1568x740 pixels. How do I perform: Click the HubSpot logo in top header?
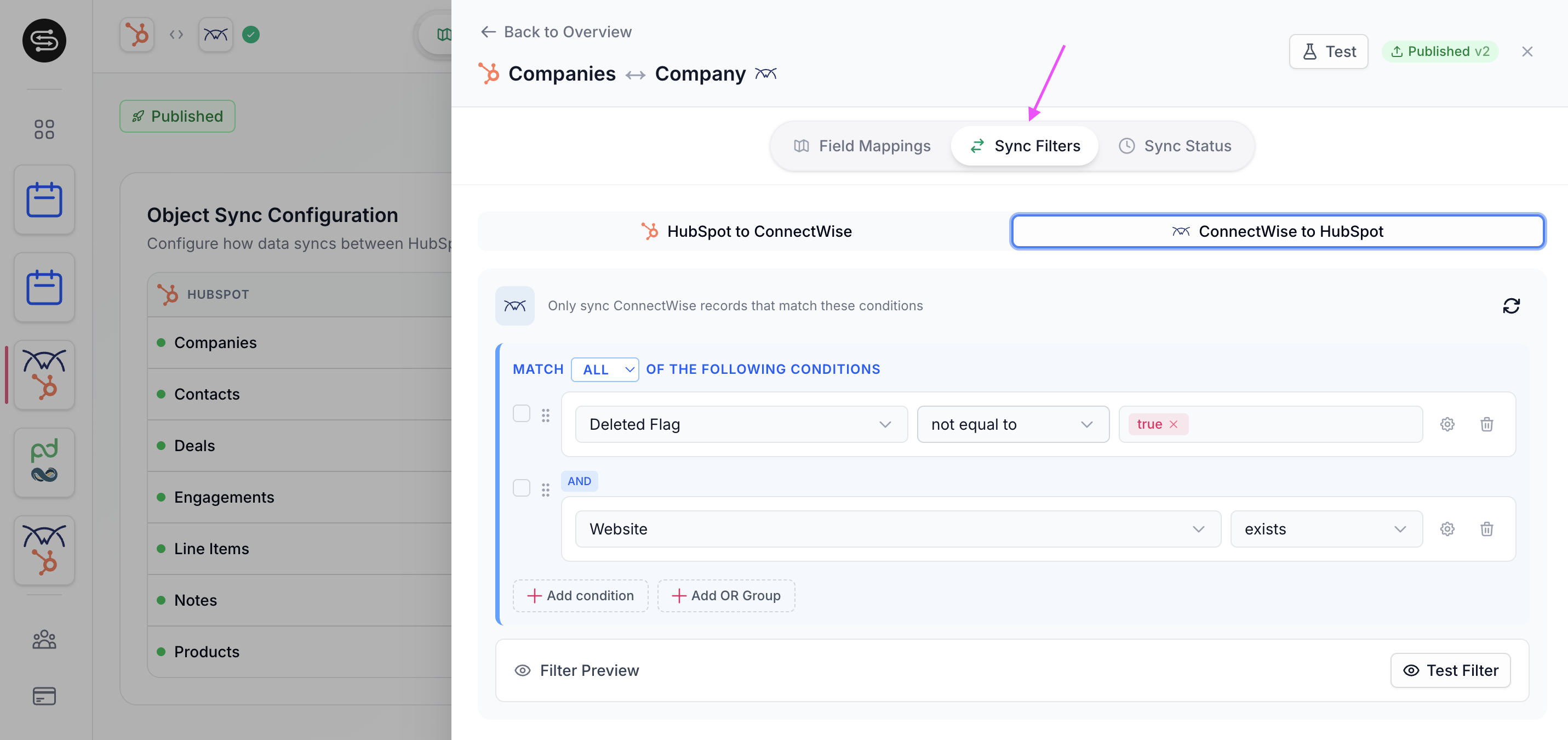[137, 34]
